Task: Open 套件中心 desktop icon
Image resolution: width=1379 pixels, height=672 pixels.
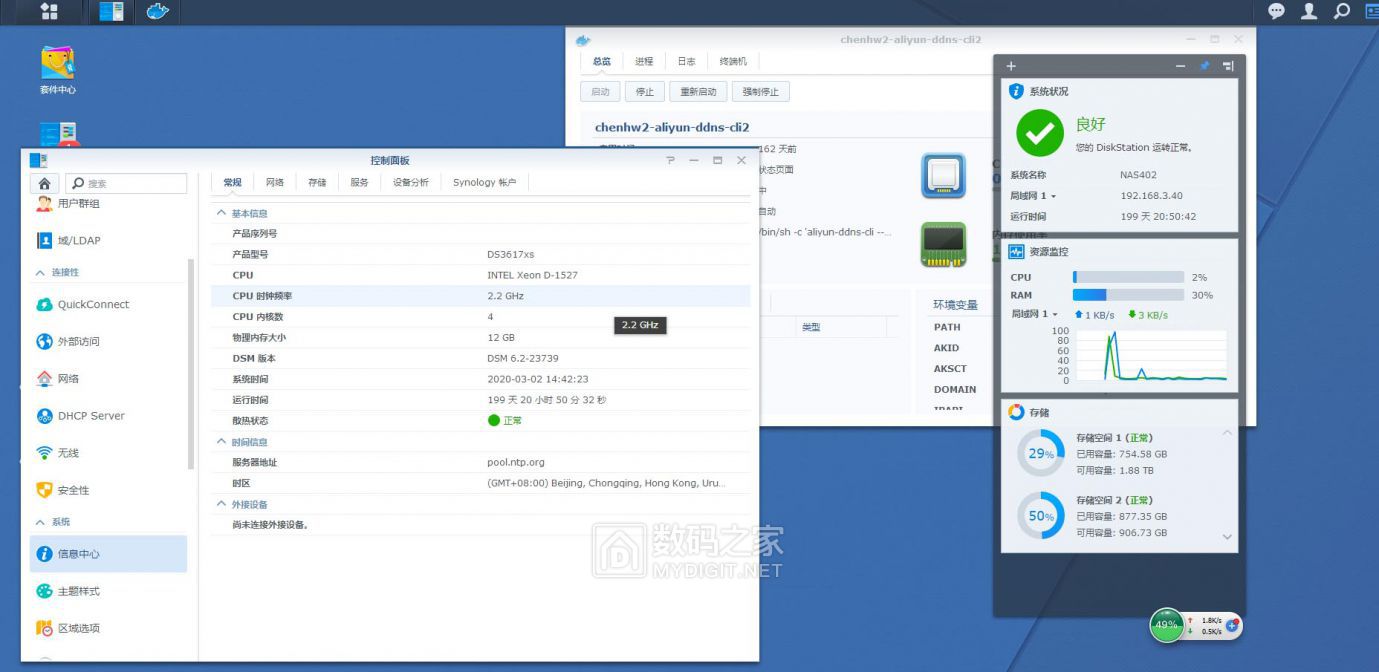Action: (58, 68)
